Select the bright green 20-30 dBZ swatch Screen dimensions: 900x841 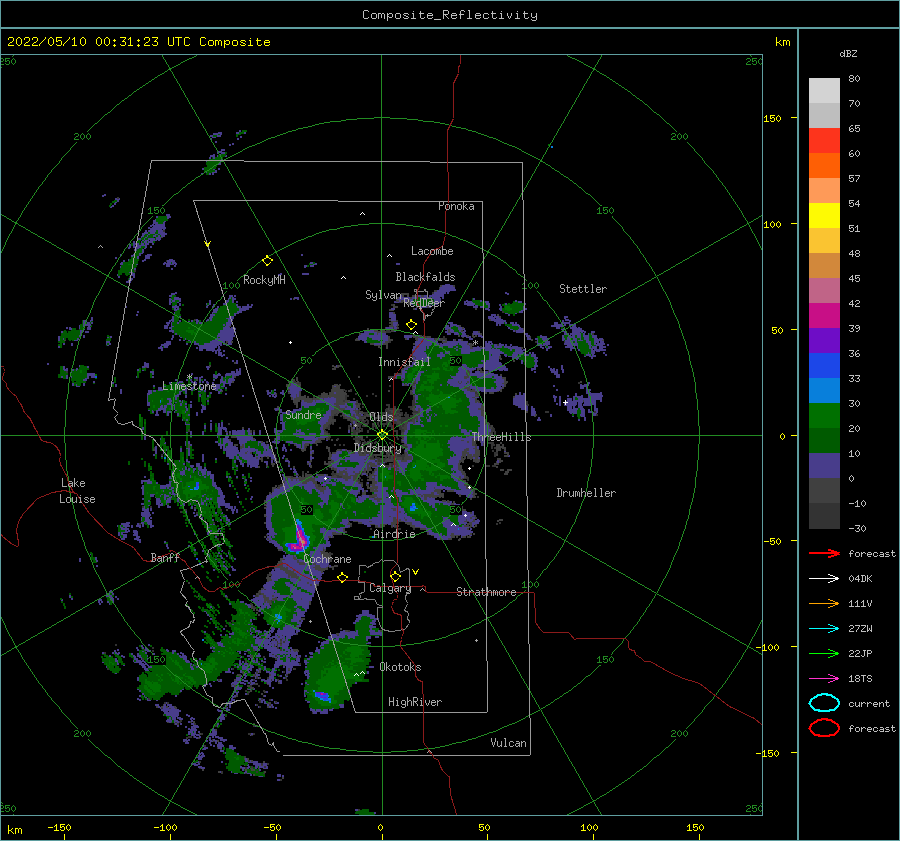tap(824, 415)
